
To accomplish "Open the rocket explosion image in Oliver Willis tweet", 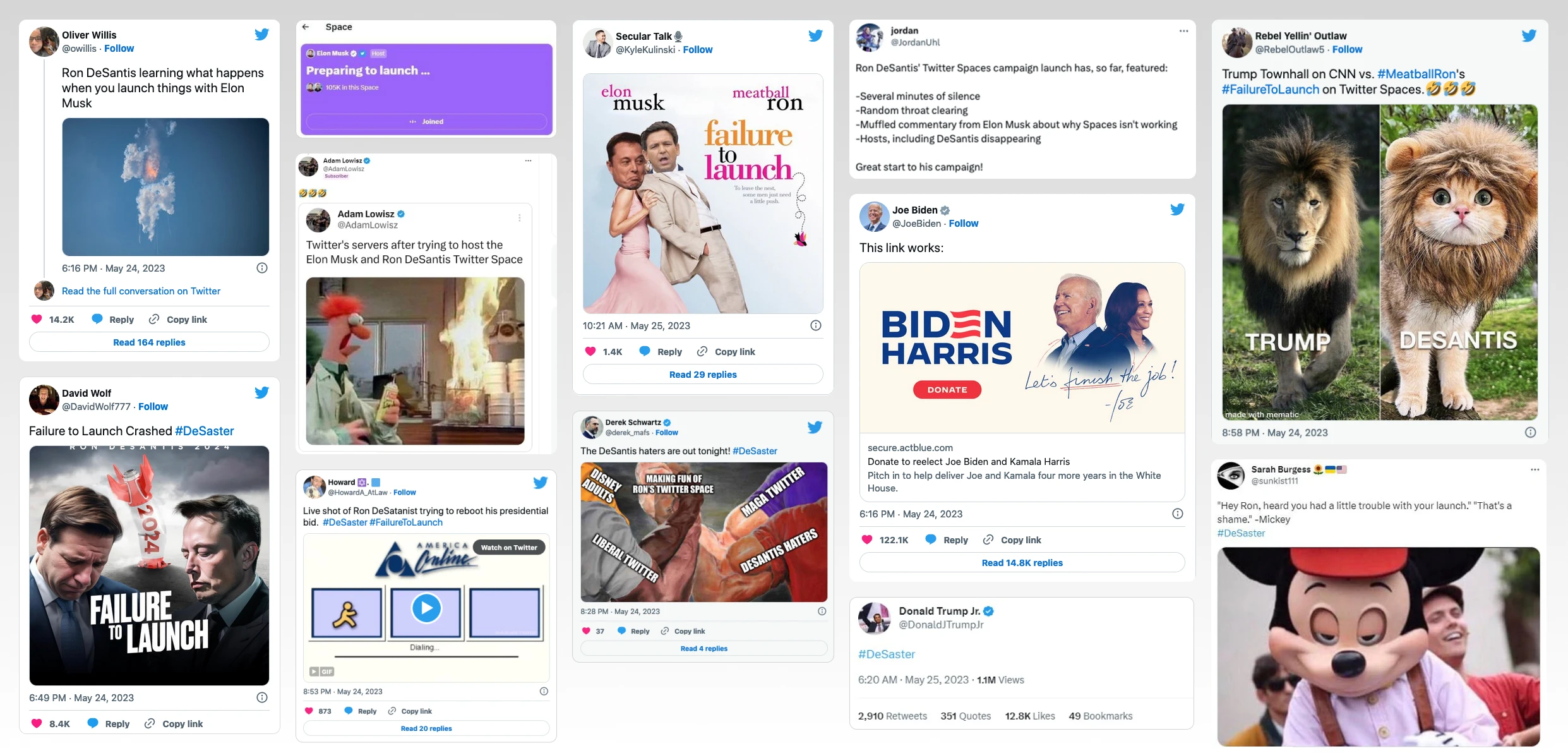I will (165, 186).
